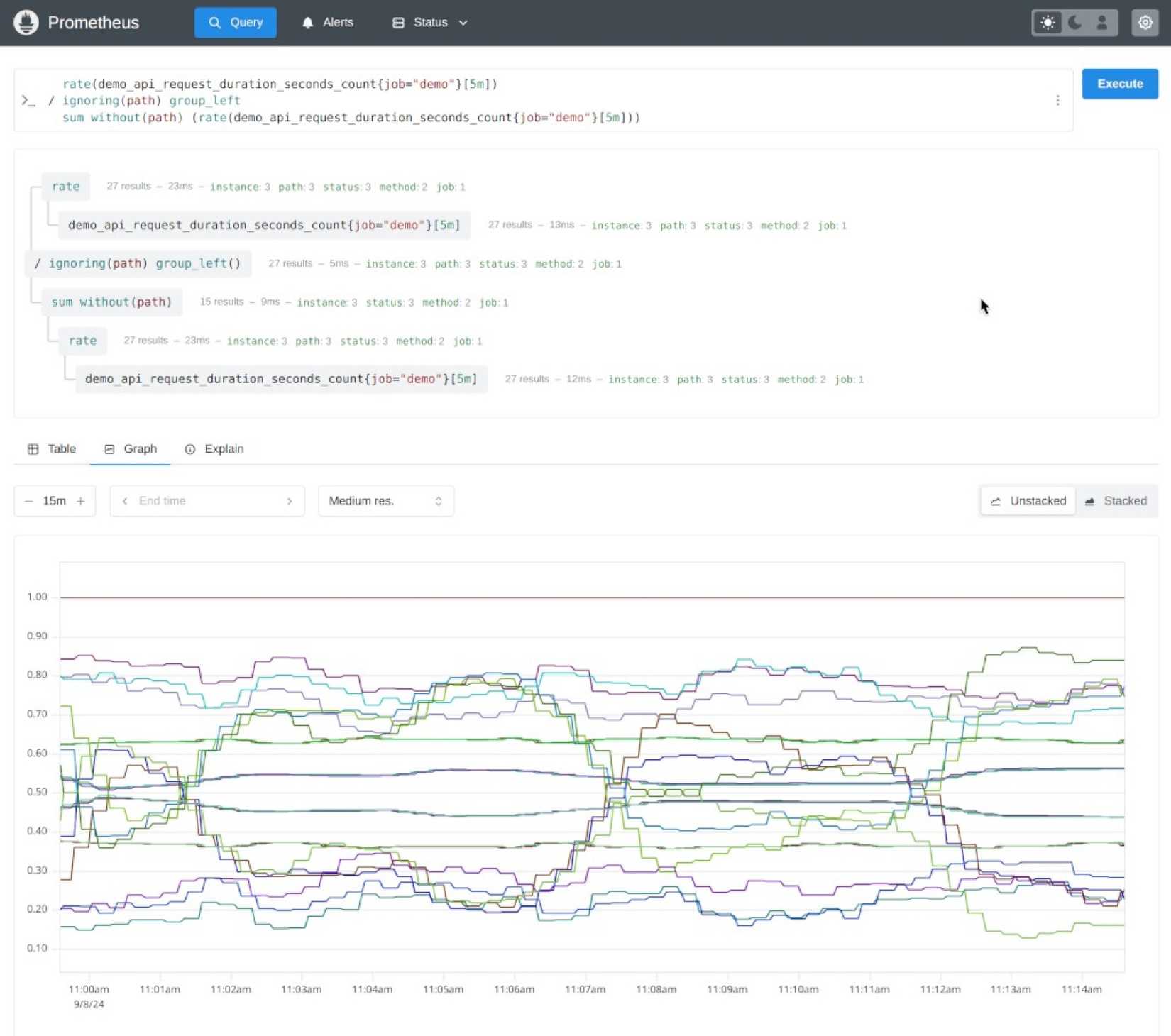Open the Medium res. resolution selector
The width and height of the screenshot is (1171, 1036).
click(385, 500)
